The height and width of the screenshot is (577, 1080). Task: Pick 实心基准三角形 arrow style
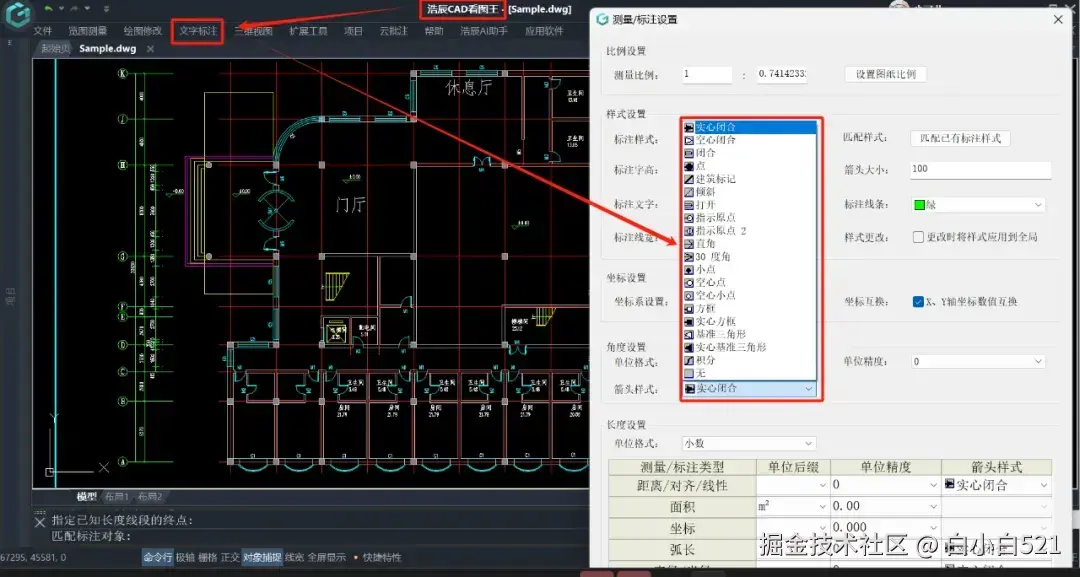click(x=749, y=347)
